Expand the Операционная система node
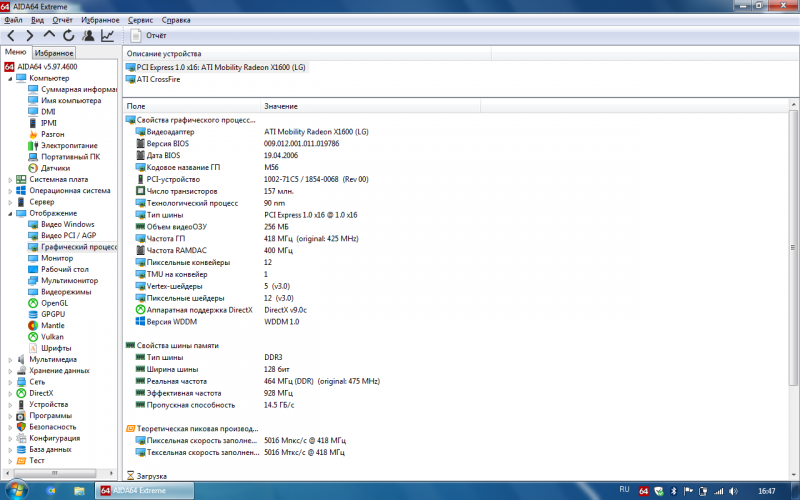The height and width of the screenshot is (500, 800). click(10, 191)
